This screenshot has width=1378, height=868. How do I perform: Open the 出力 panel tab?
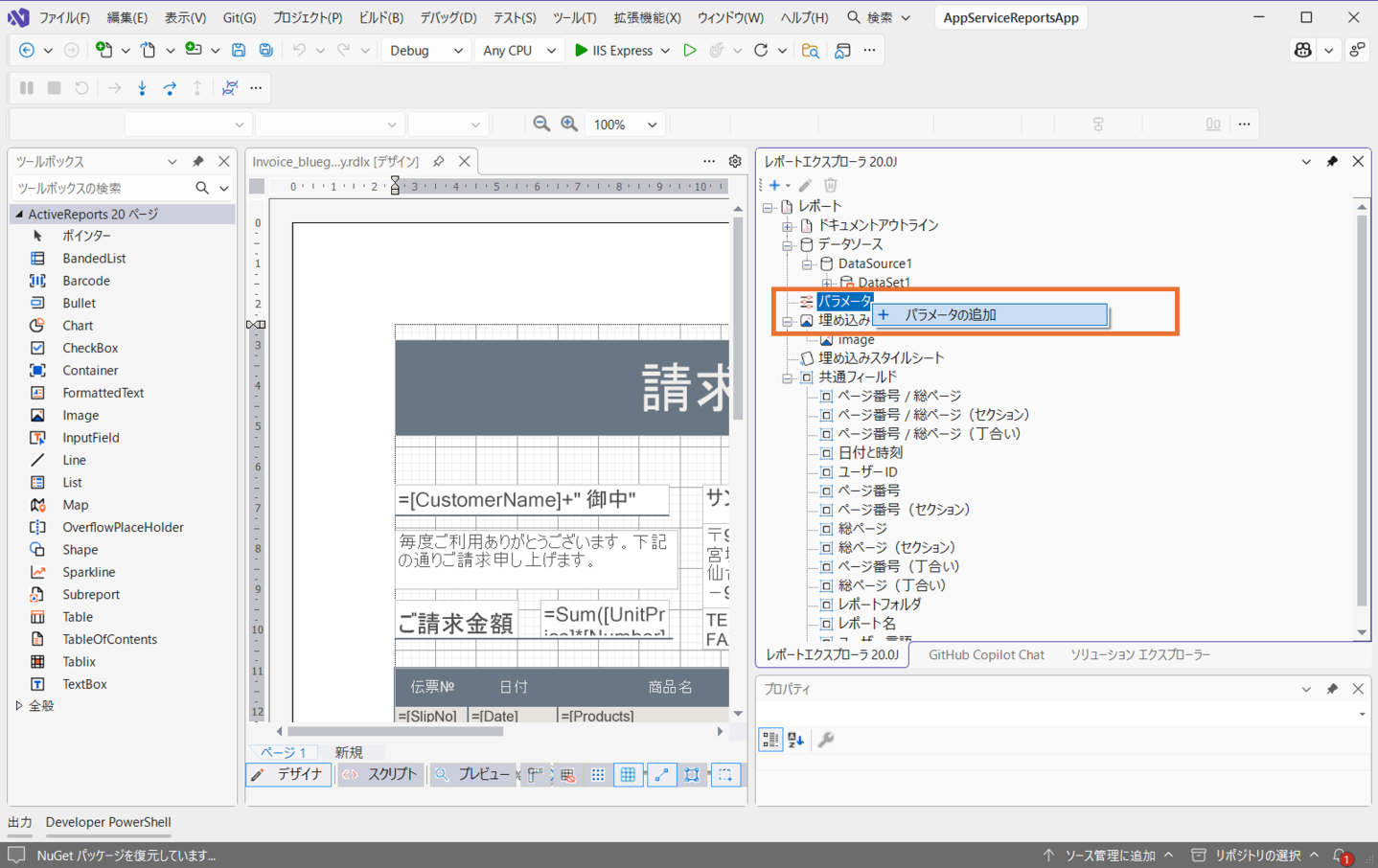pyautogui.click(x=19, y=822)
